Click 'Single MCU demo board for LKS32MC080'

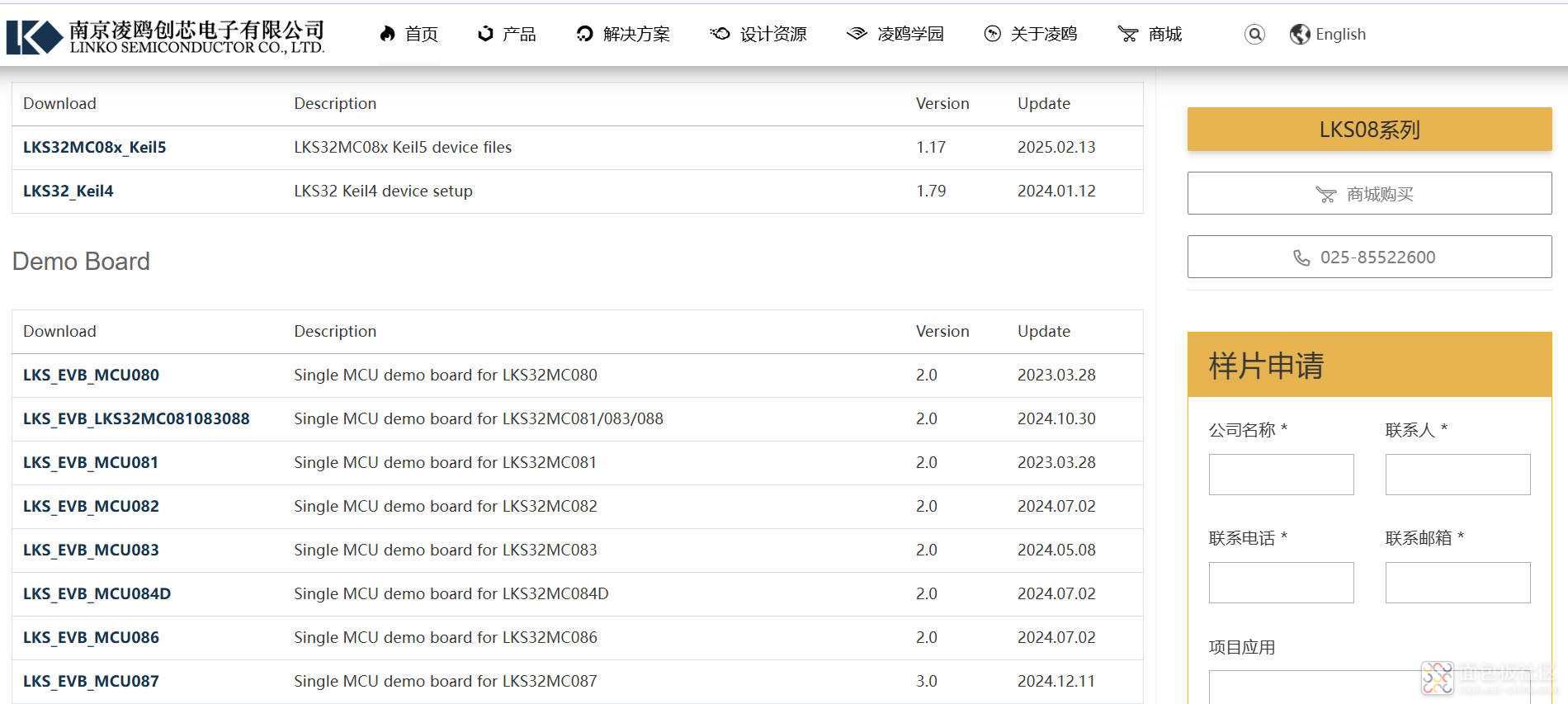click(x=446, y=375)
